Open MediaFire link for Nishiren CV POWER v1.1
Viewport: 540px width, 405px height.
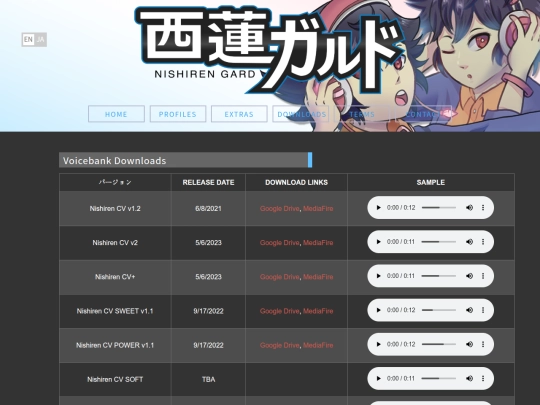(x=318, y=345)
